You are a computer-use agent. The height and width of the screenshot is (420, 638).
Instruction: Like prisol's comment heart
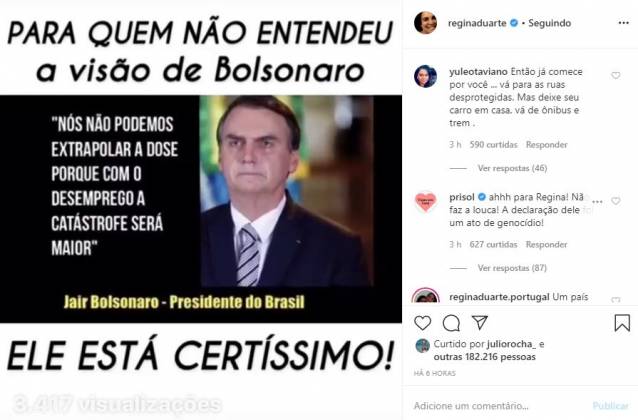(616, 201)
